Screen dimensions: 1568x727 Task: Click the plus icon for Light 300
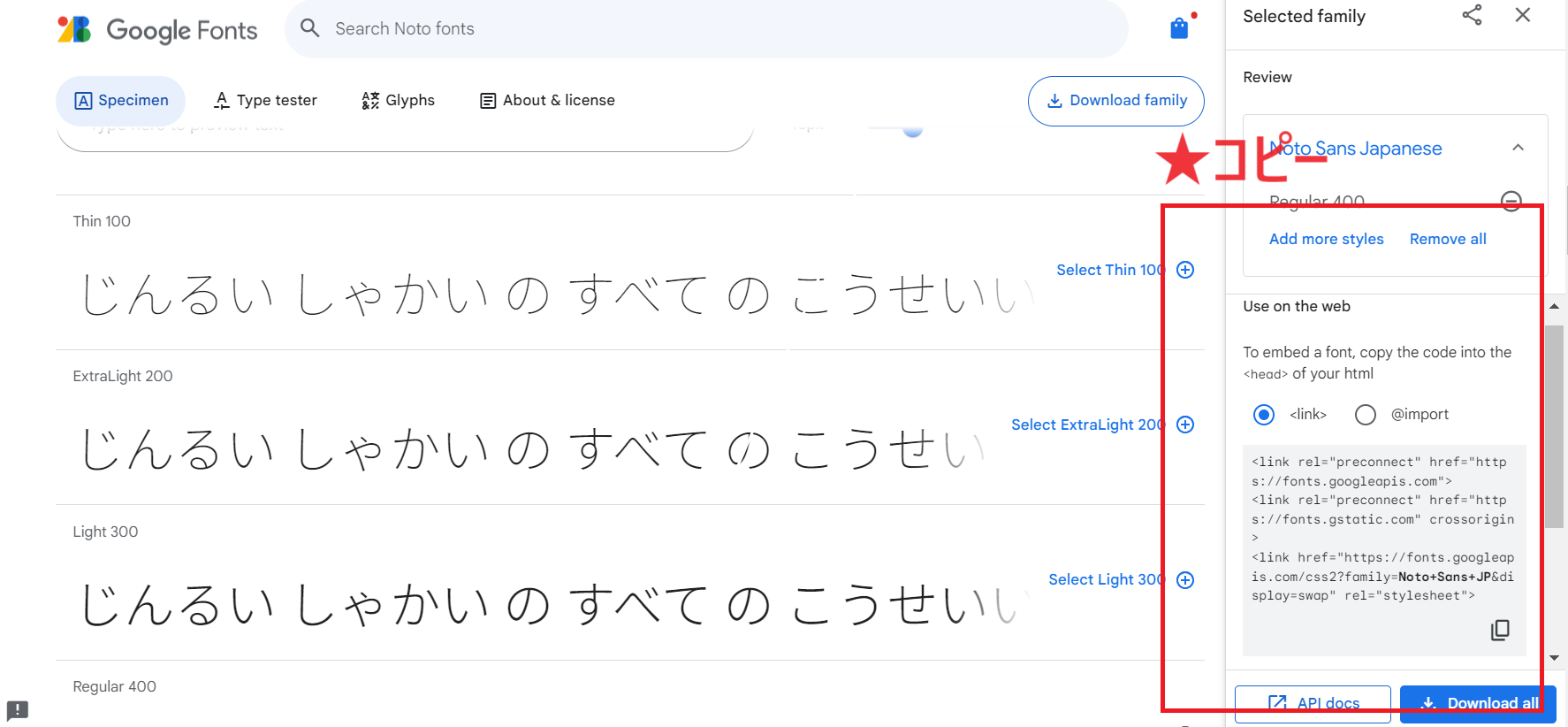click(x=1185, y=580)
